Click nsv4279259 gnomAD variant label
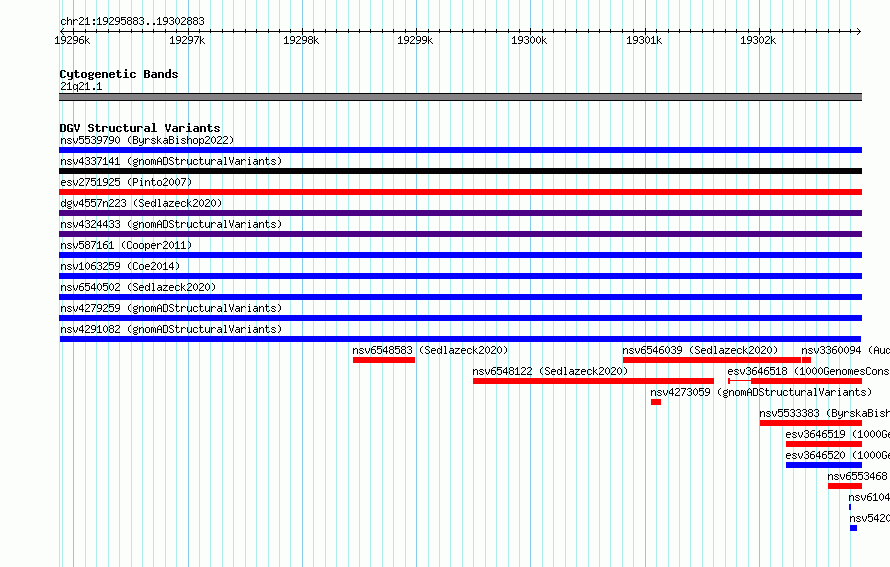 [x=171, y=308]
